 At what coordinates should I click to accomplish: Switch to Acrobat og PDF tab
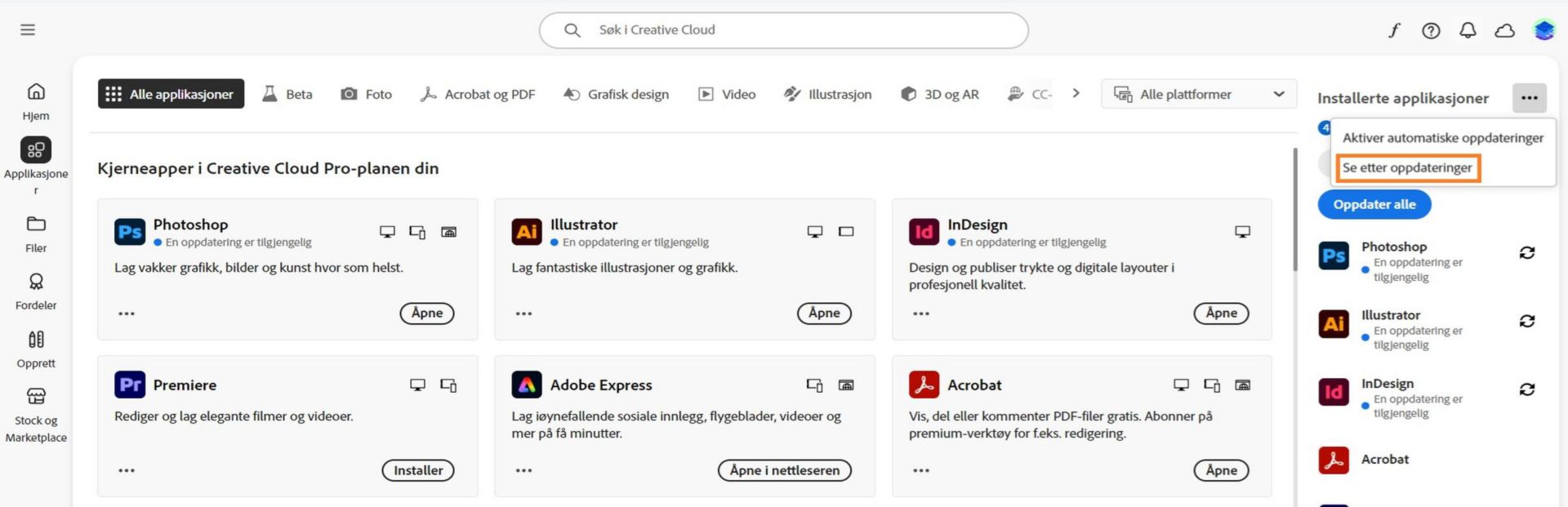[x=477, y=94]
